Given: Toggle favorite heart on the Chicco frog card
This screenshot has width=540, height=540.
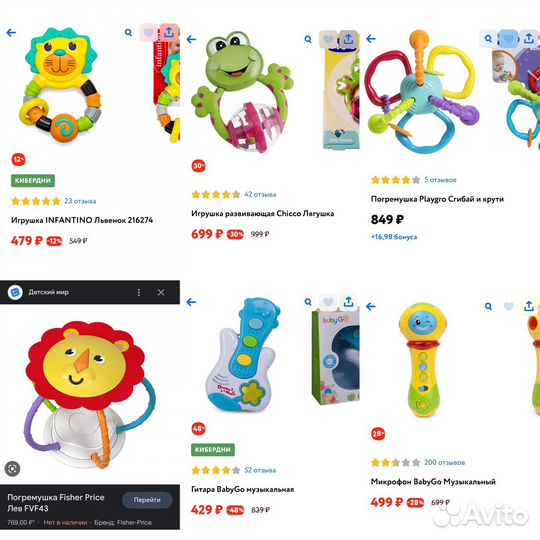Looking at the screenshot, I should click(328, 39).
